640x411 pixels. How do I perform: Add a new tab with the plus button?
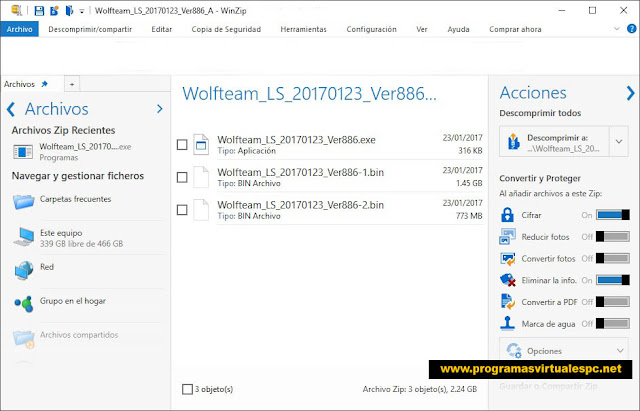pyautogui.click(x=72, y=84)
